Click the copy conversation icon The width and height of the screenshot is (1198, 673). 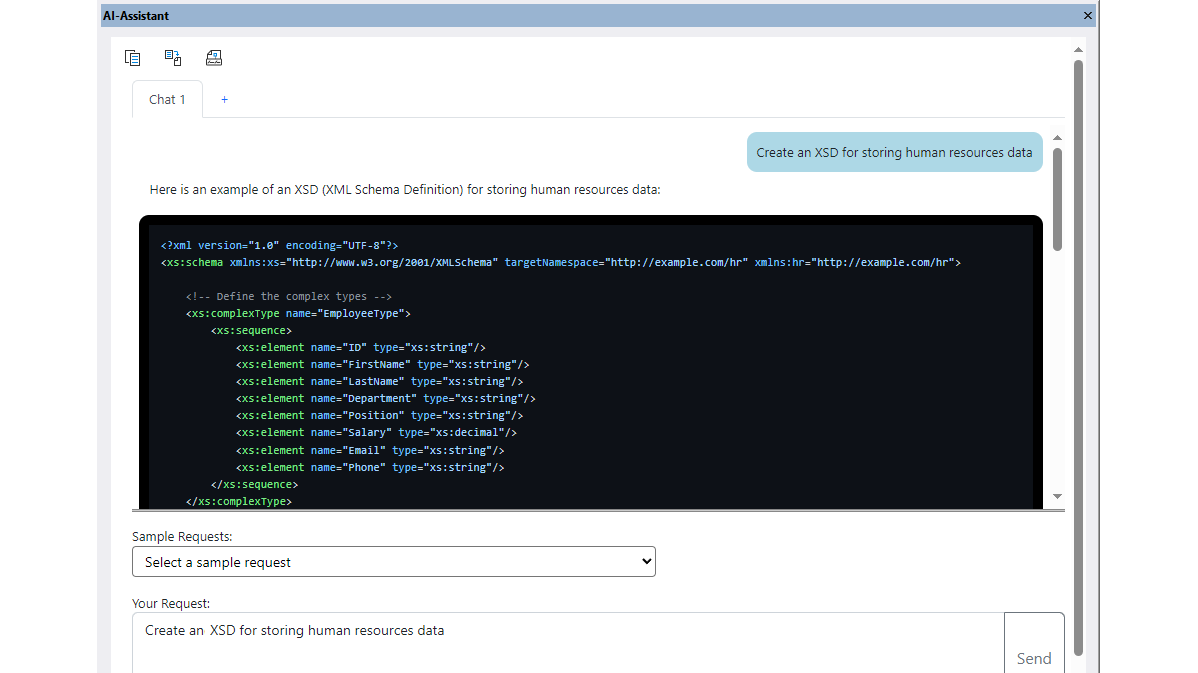(132, 57)
